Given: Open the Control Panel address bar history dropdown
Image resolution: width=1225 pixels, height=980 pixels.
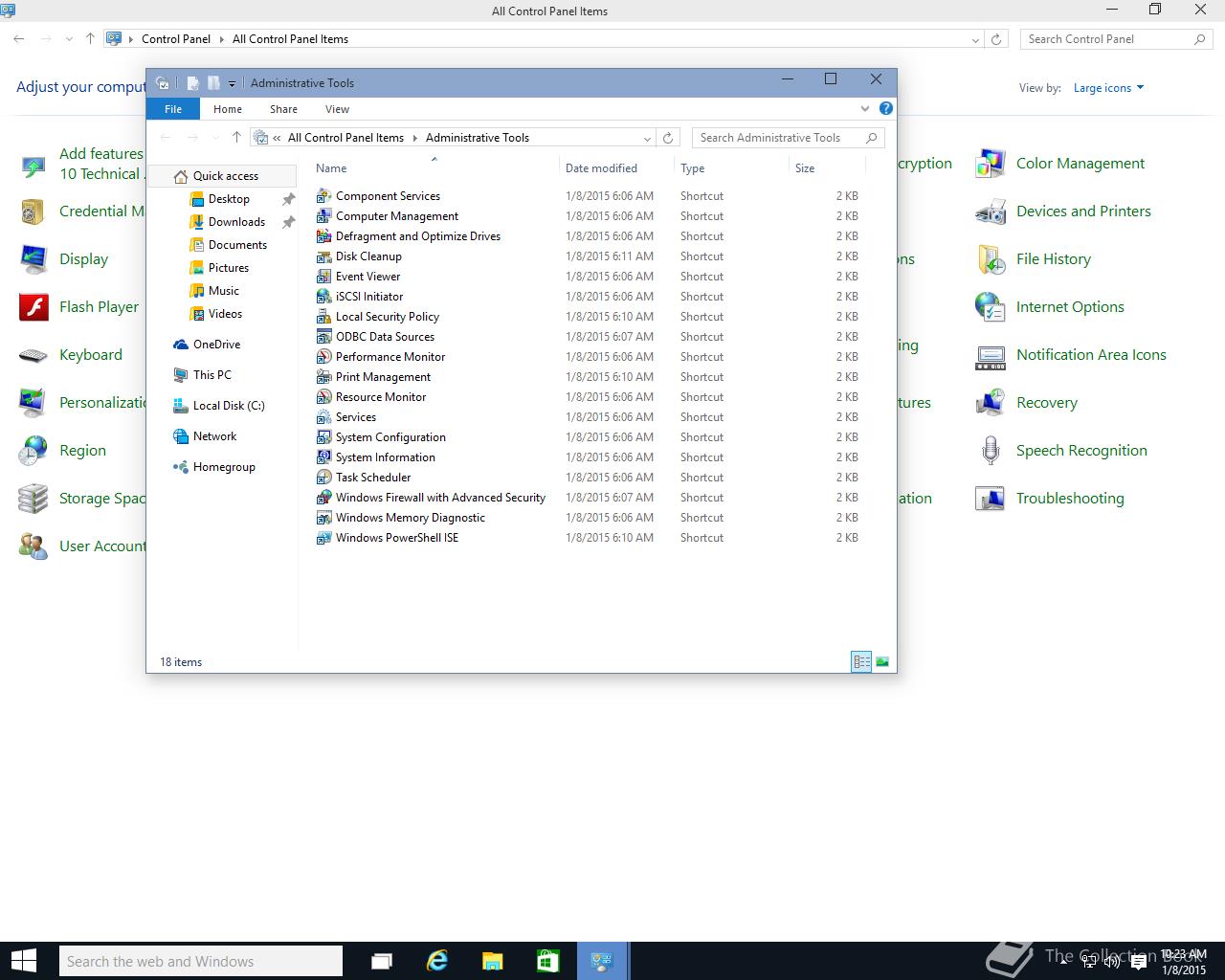Looking at the screenshot, I should click(x=975, y=39).
